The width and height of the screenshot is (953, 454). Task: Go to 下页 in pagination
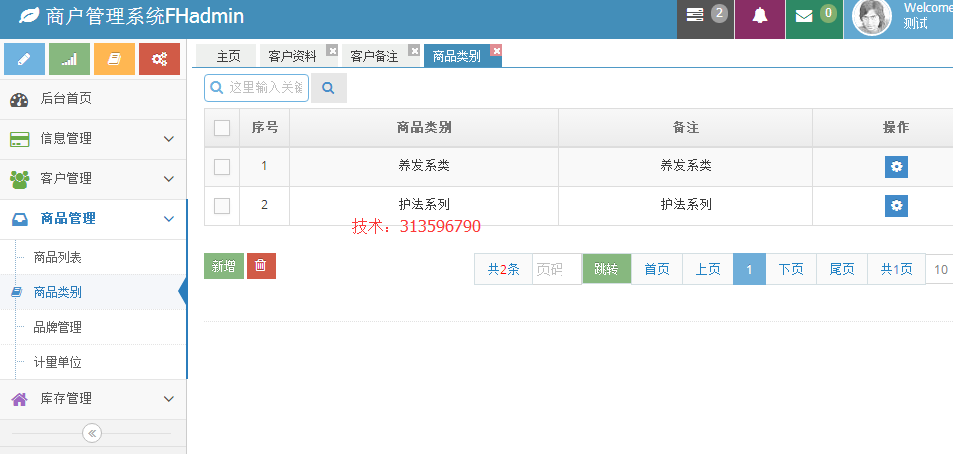click(x=791, y=269)
